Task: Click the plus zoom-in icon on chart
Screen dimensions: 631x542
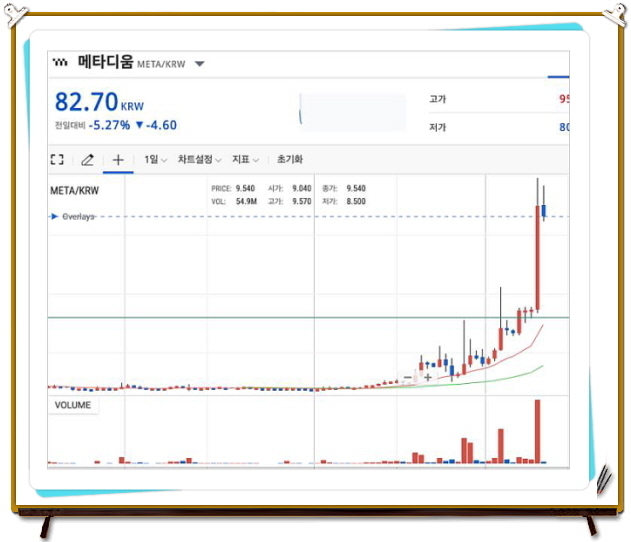Action: pyautogui.click(x=428, y=377)
